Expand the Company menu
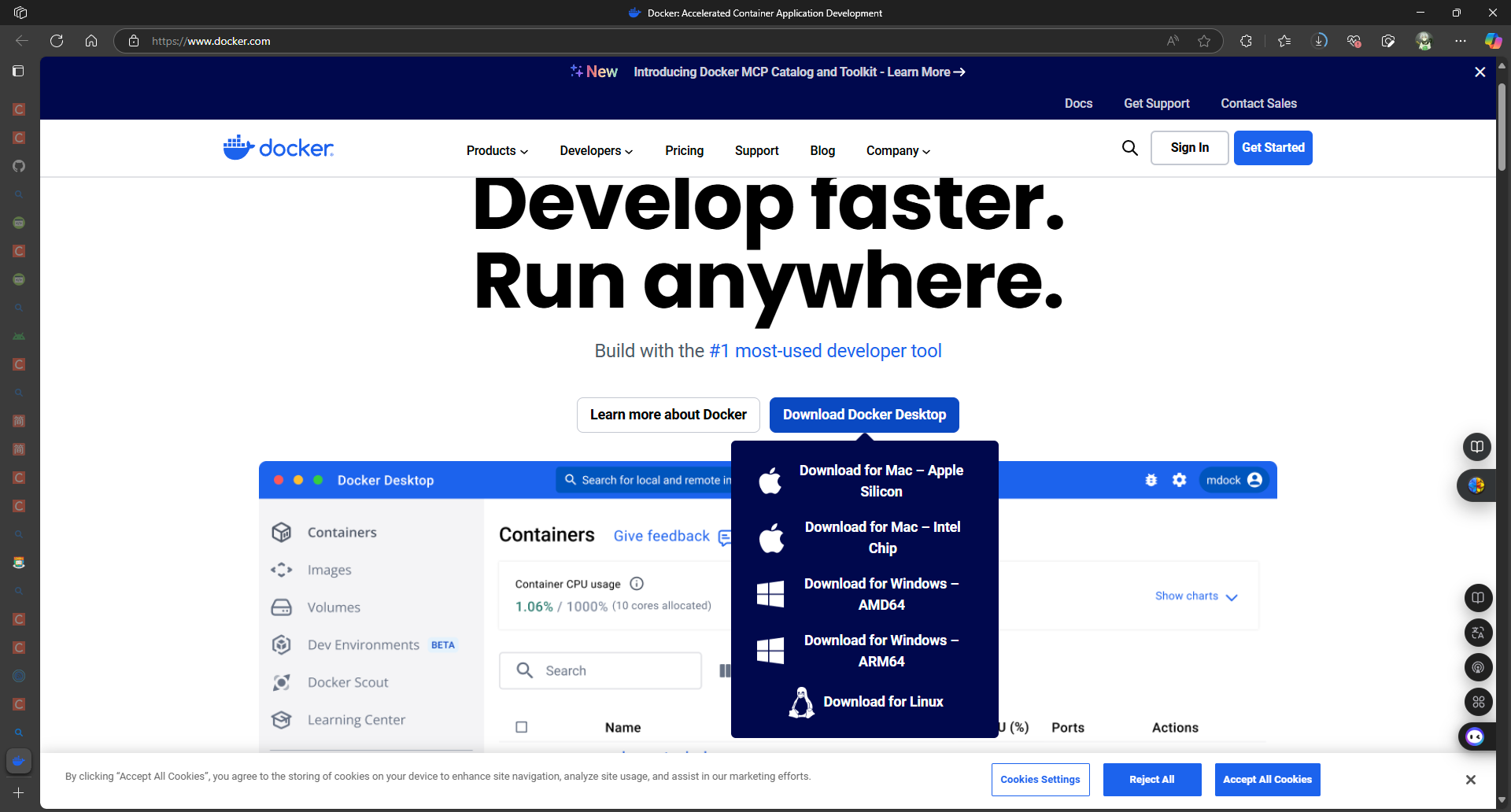The height and width of the screenshot is (812, 1511). 899,150
